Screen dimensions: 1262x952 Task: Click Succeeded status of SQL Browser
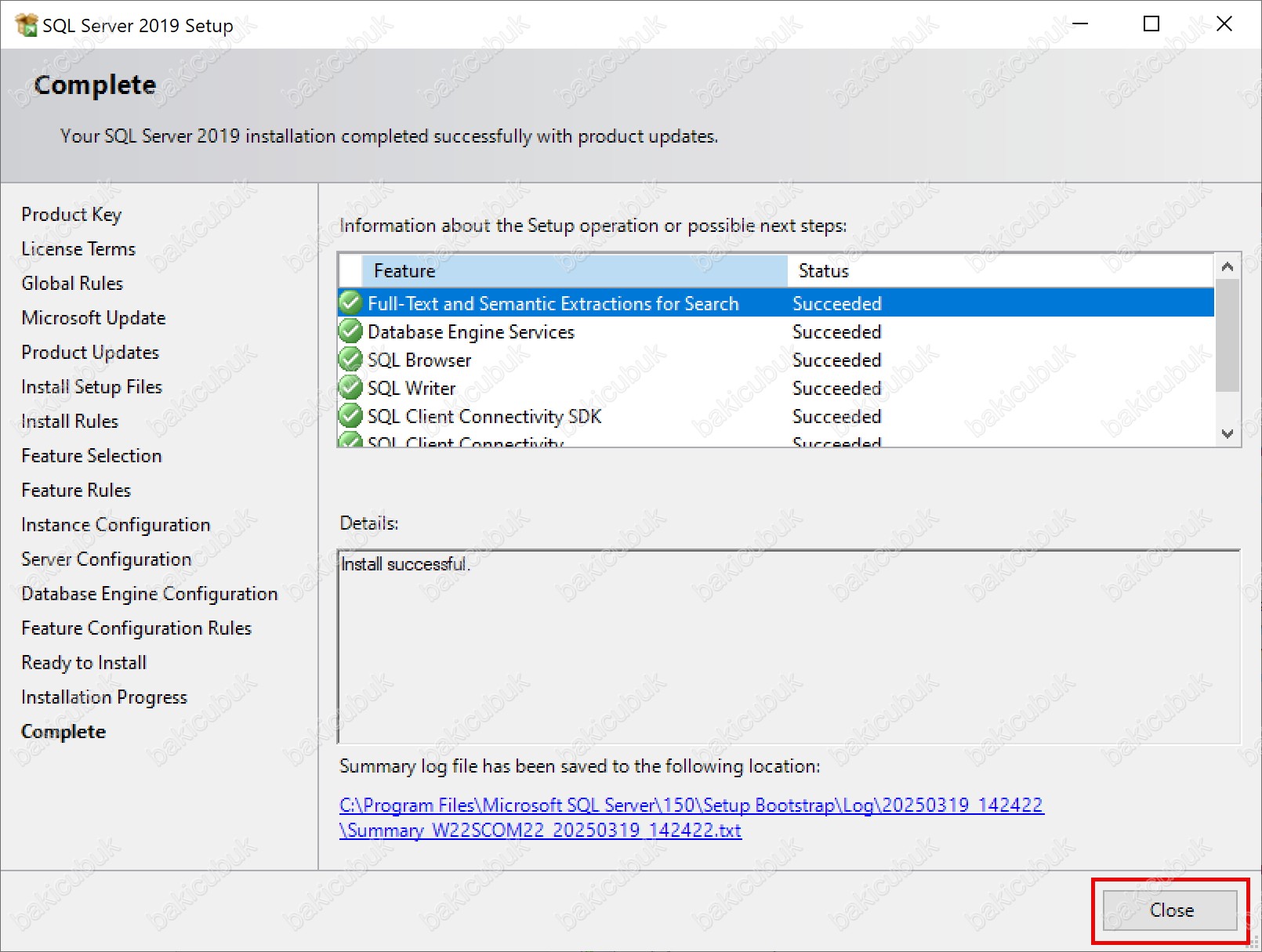836,360
